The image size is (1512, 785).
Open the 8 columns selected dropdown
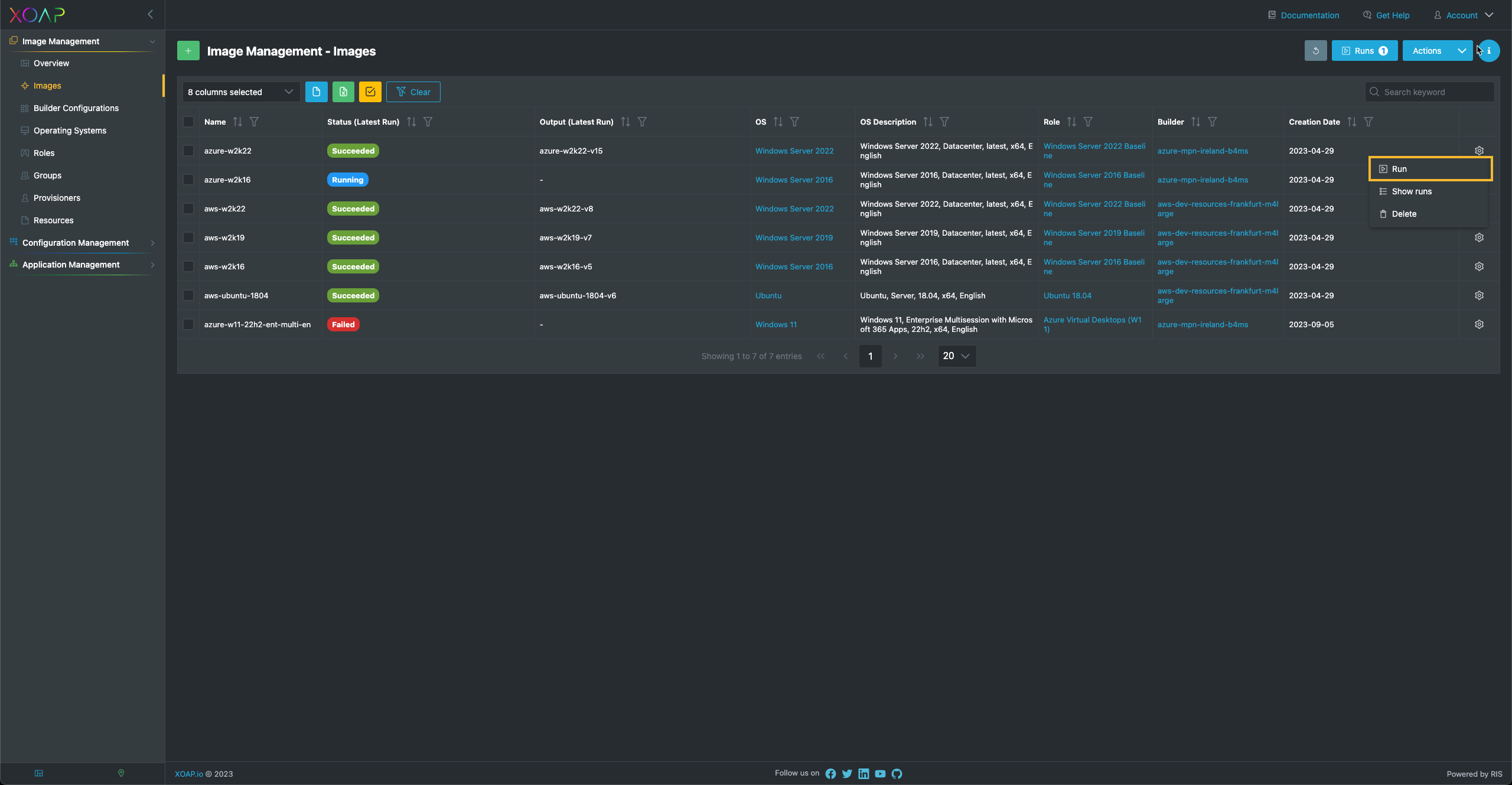(x=241, y=92)
